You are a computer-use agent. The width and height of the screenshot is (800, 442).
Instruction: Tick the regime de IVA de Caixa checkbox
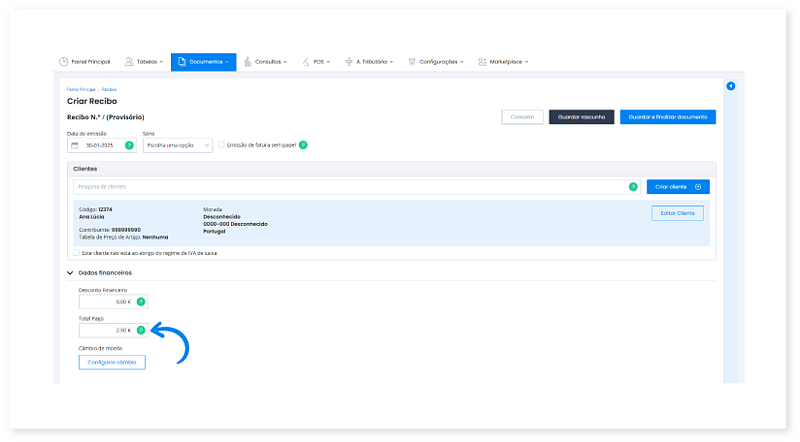coord(77,253)
